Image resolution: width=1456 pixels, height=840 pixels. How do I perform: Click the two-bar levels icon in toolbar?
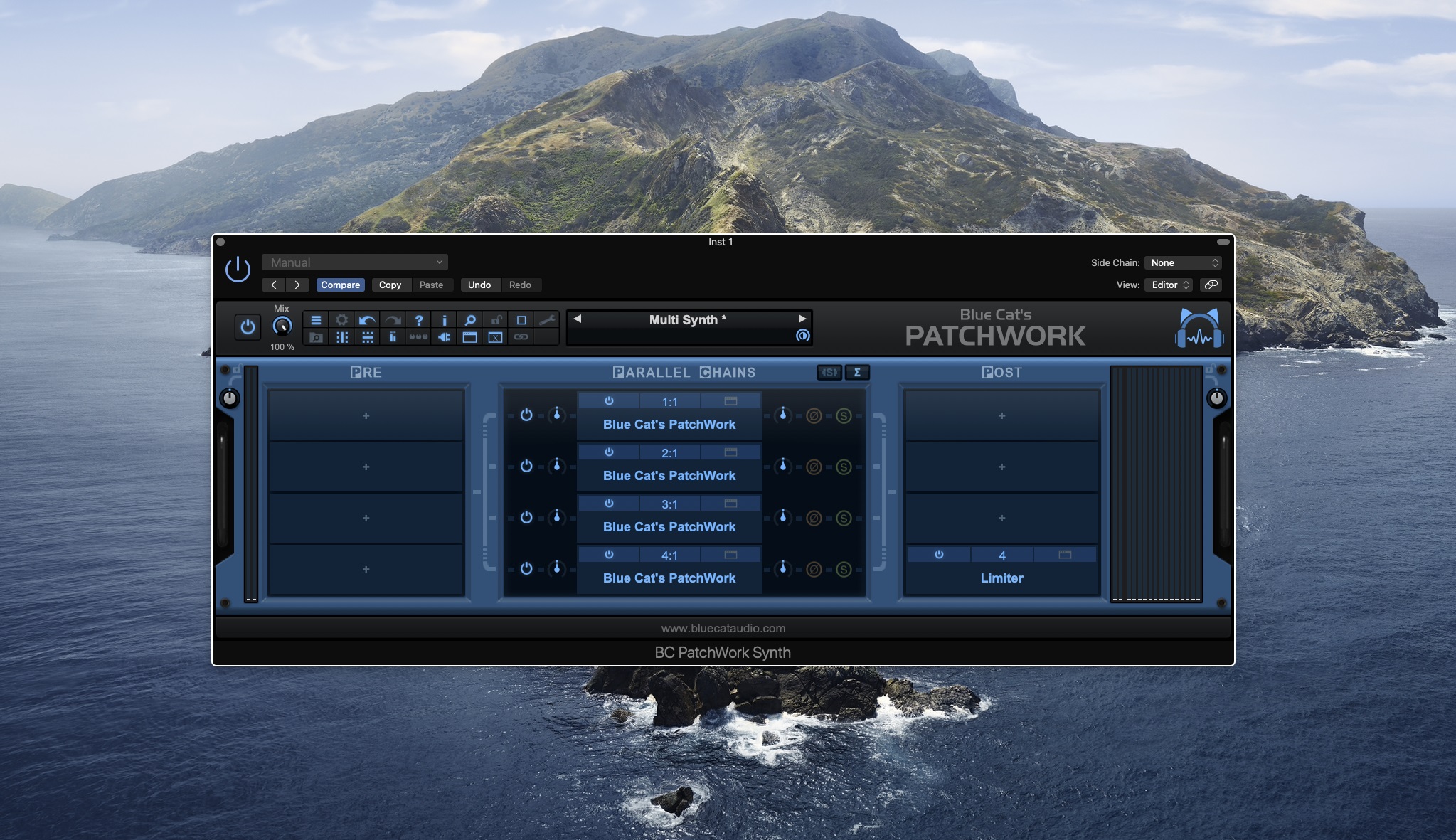(x=393, y=337)
